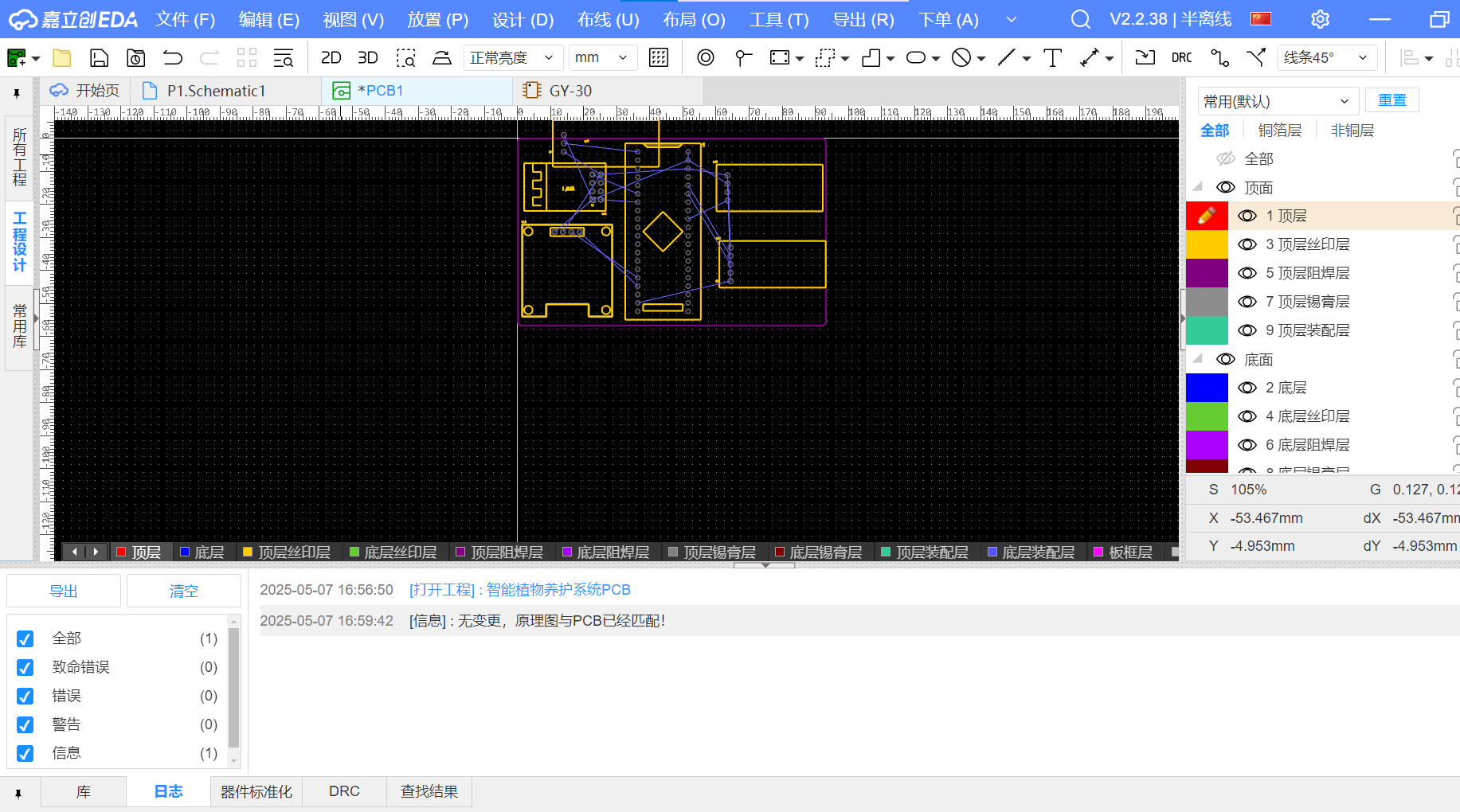Click the red 顶层 color swatch
Image resolution: width=1460 pixels, height=812 pixels.
point(1207,216)
